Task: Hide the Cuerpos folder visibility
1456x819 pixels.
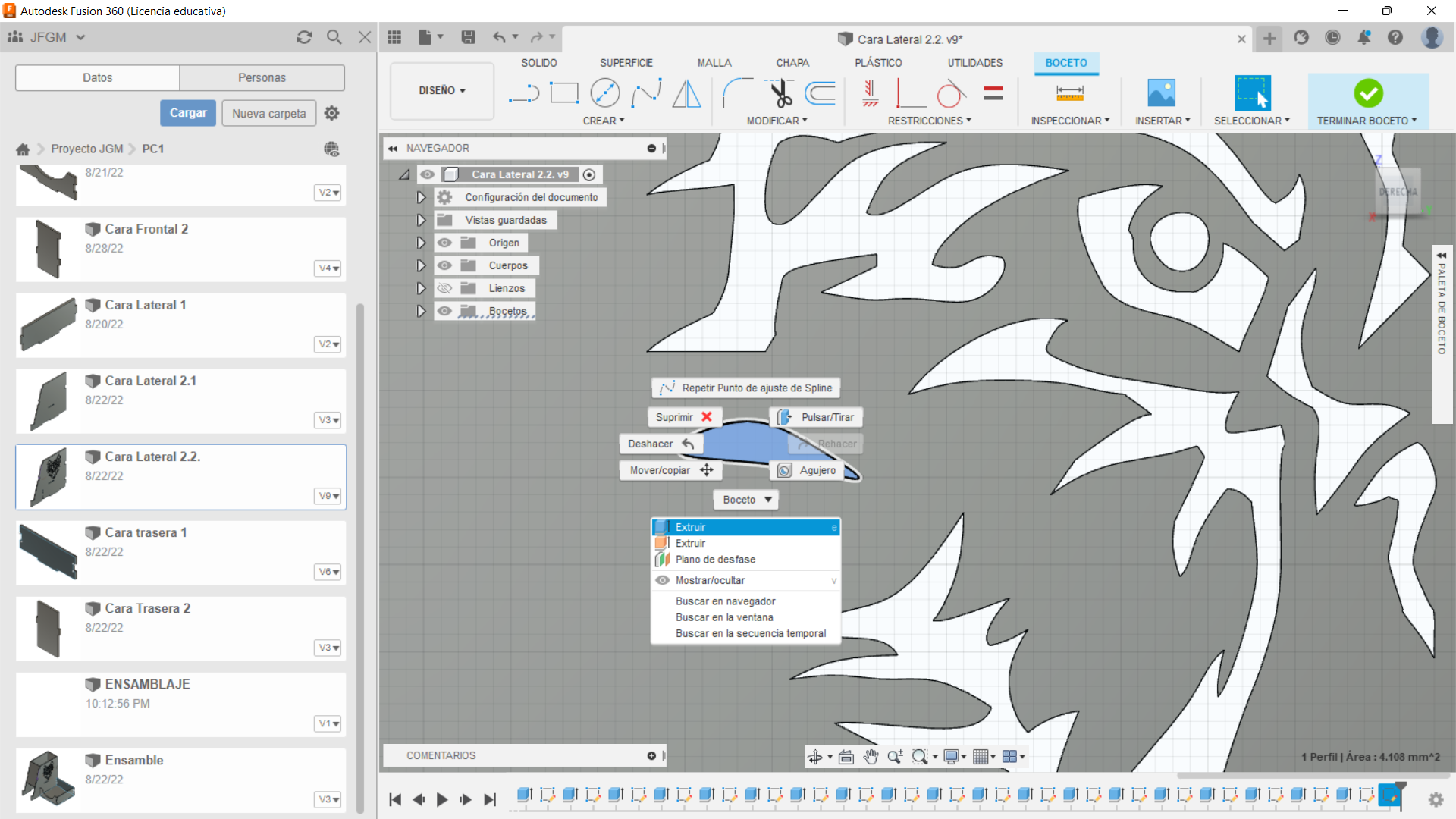Action: click(x=445, y=265)
